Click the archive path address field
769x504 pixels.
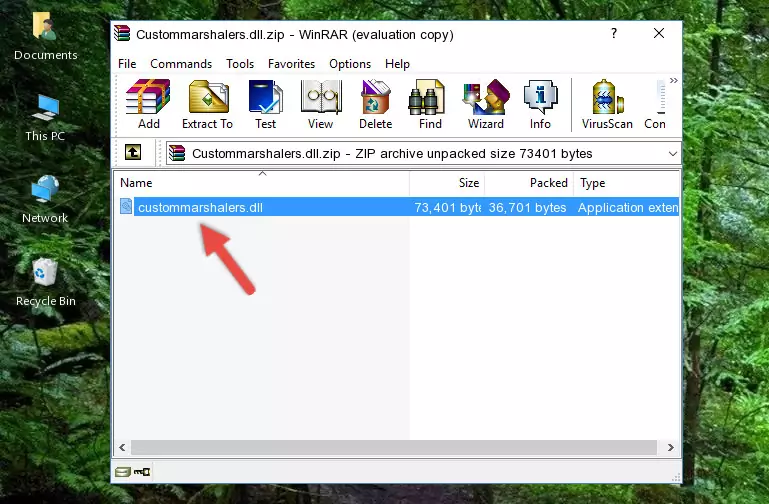pos(423,153)
